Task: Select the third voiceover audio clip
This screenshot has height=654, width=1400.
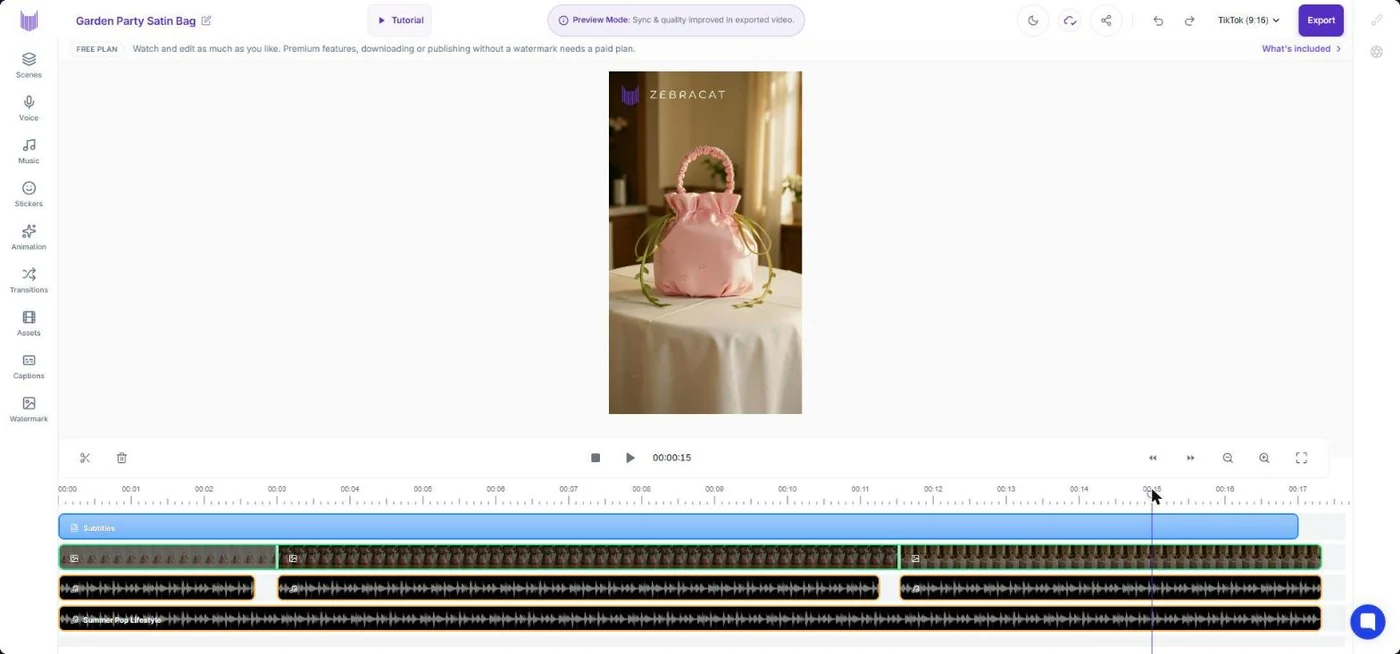Action: pos(1110,588)
